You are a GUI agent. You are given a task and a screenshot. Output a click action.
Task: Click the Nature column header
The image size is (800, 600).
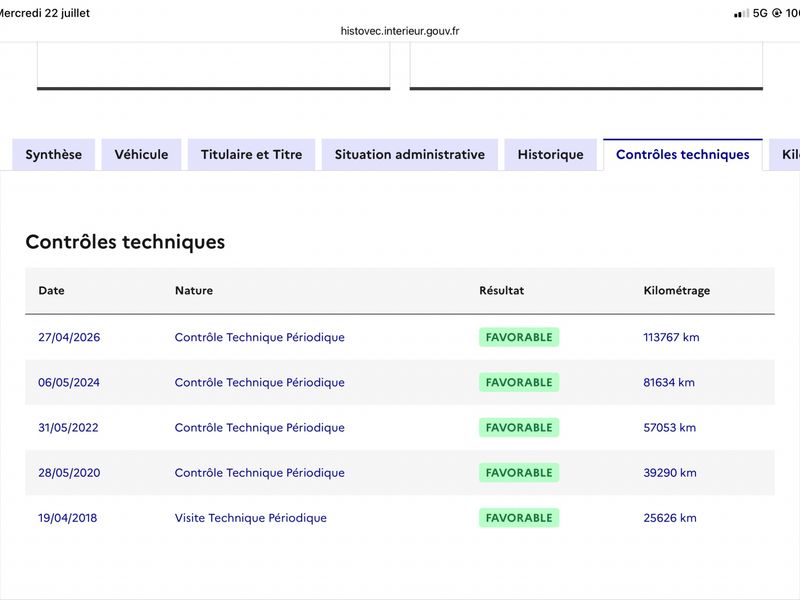click(x=194, y=291)
